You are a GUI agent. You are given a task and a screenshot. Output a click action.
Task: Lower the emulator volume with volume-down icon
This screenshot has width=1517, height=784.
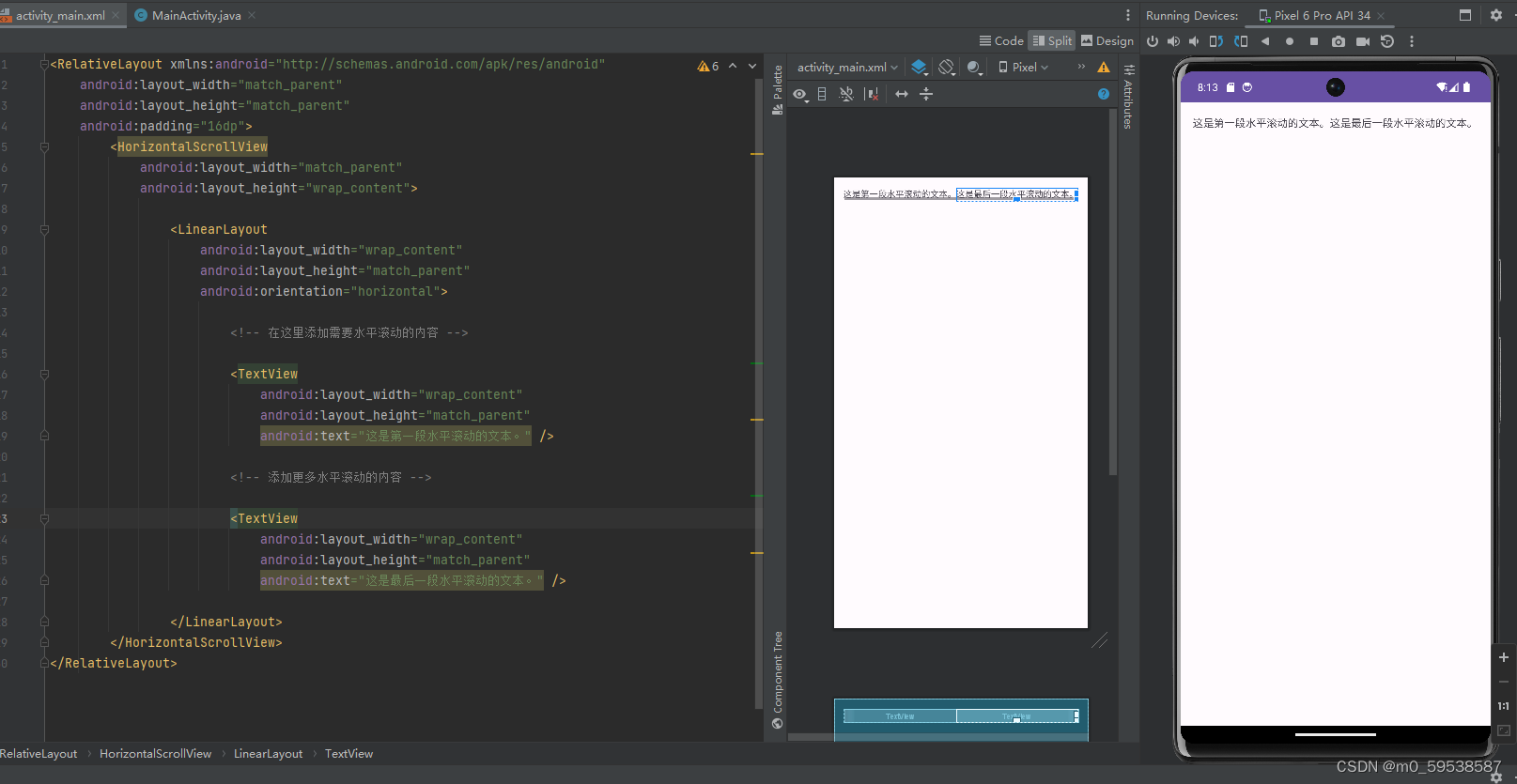pos(1194,41)
